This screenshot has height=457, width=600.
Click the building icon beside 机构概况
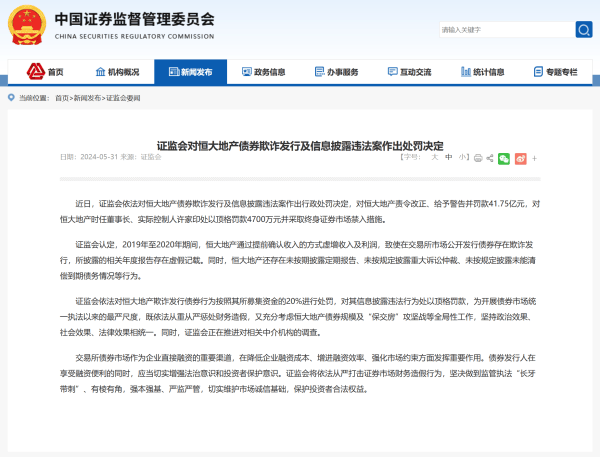[x=100, y=72]
